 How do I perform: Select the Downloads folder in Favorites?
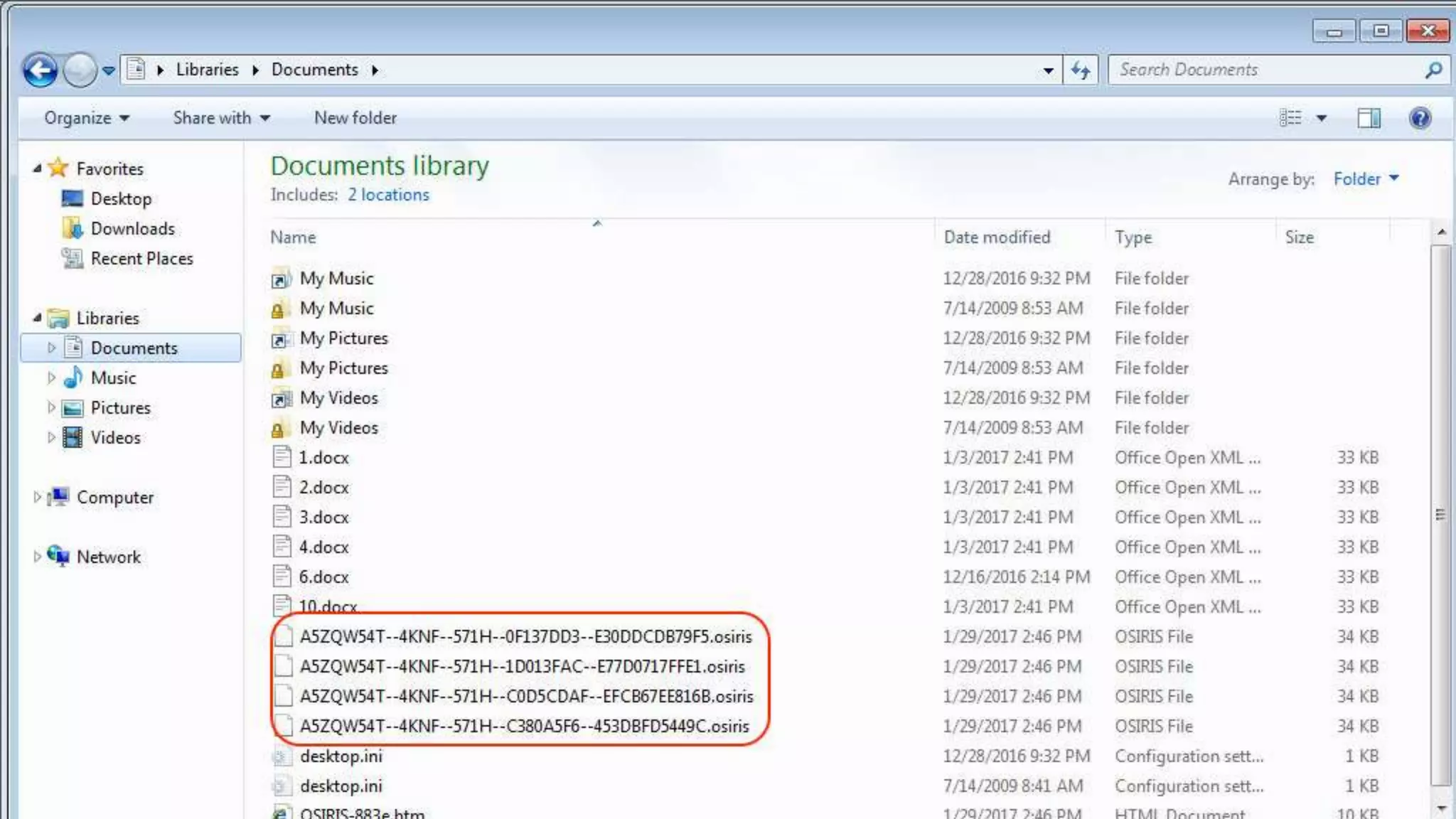click(x=132, y=229)
